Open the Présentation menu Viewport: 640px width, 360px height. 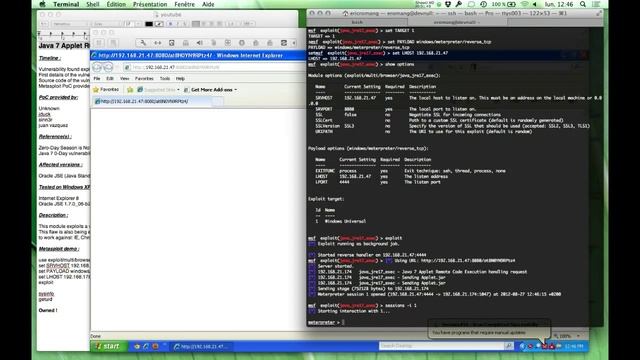[x=150, y=4]
